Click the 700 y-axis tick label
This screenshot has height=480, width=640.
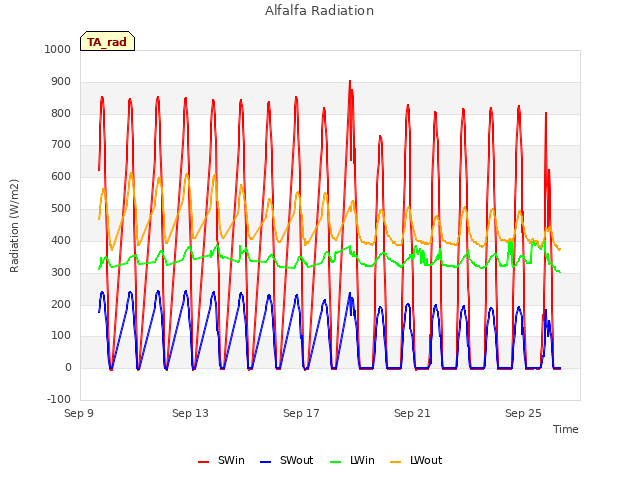(x=61, y=144)
